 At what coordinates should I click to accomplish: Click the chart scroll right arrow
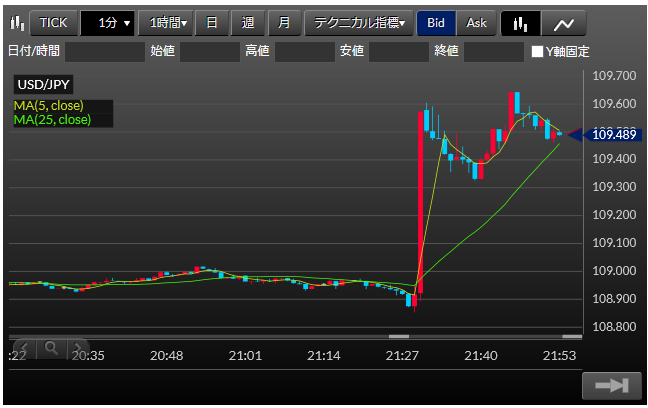coord(78,348)
